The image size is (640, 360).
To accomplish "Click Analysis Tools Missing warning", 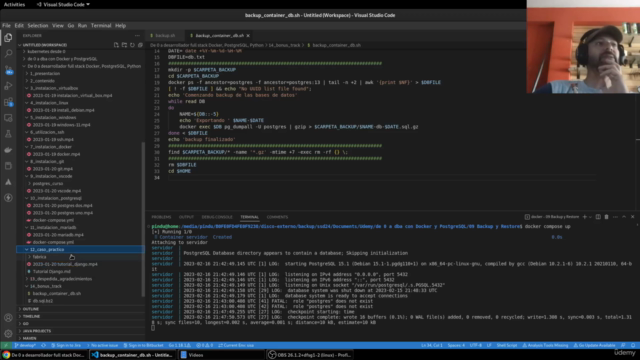I will click(545, 345).
